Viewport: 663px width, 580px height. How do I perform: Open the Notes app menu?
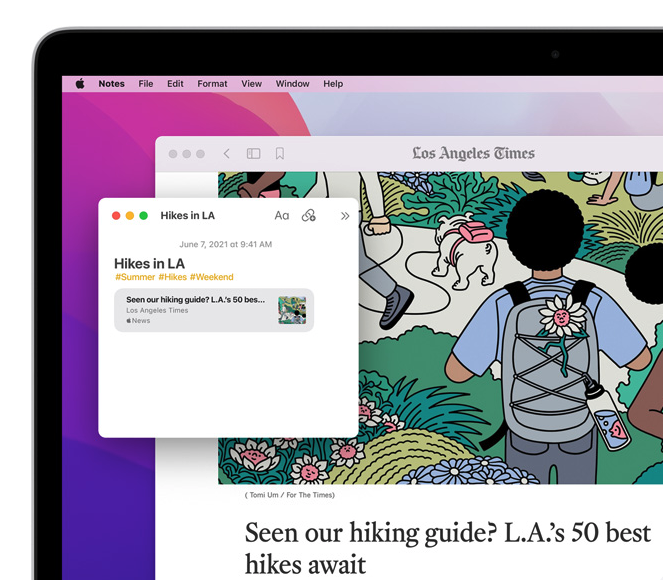112,84
